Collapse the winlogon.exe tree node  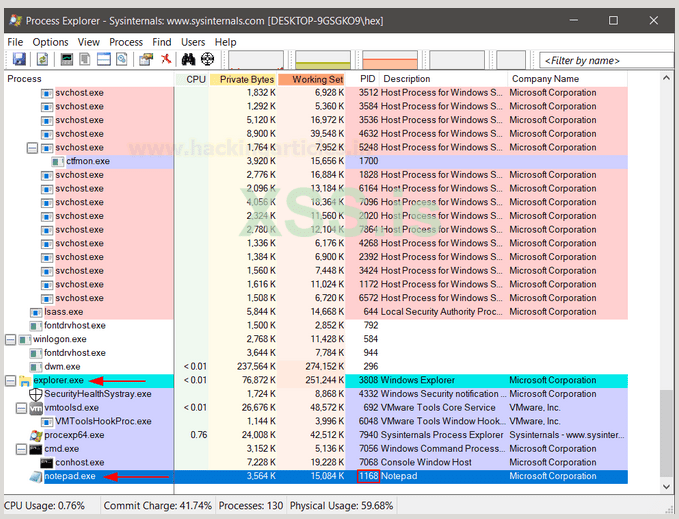tap(10, 339)
